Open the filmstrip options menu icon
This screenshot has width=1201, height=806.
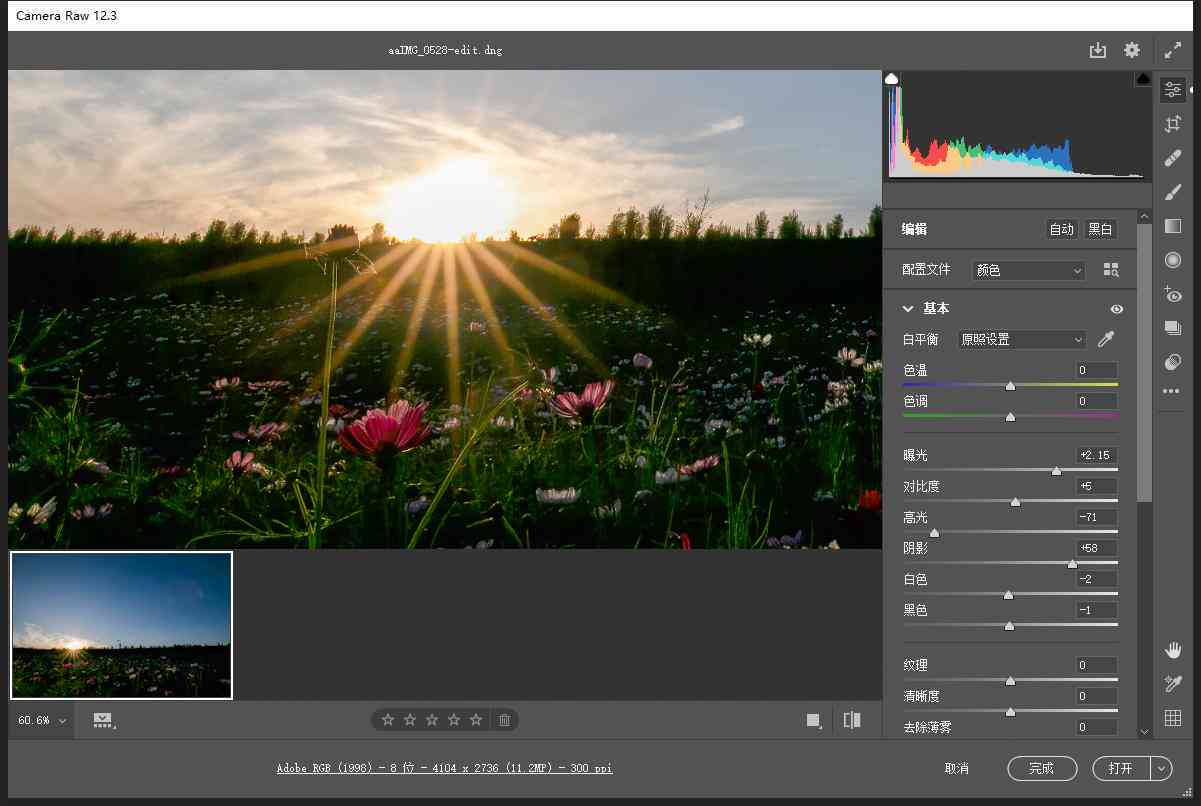(103, 720)
